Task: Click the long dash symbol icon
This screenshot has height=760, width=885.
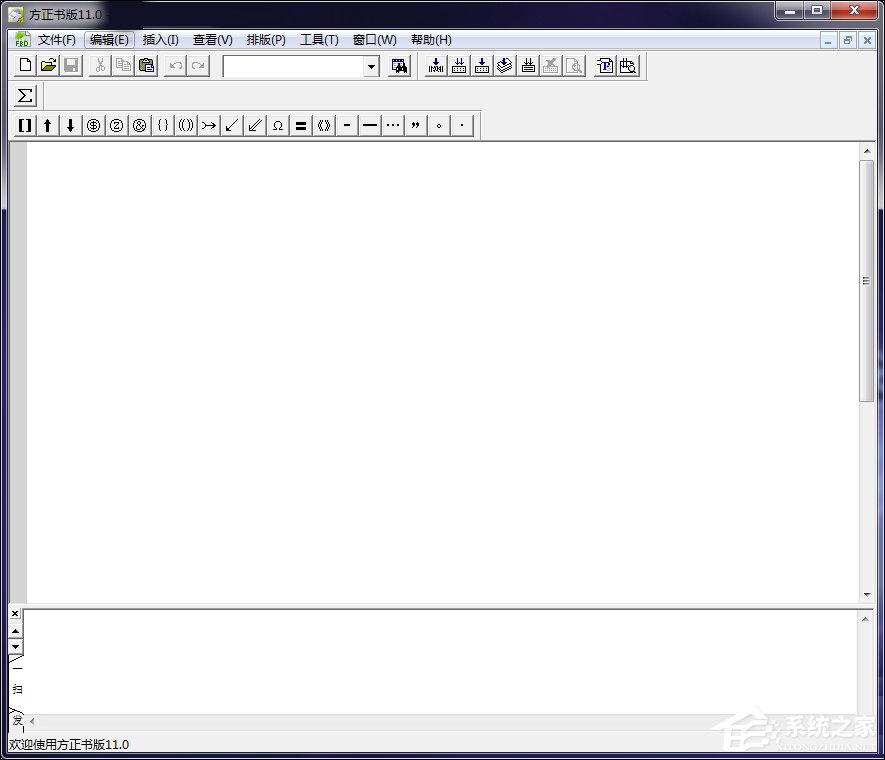Action: click(x=370, y=125)
